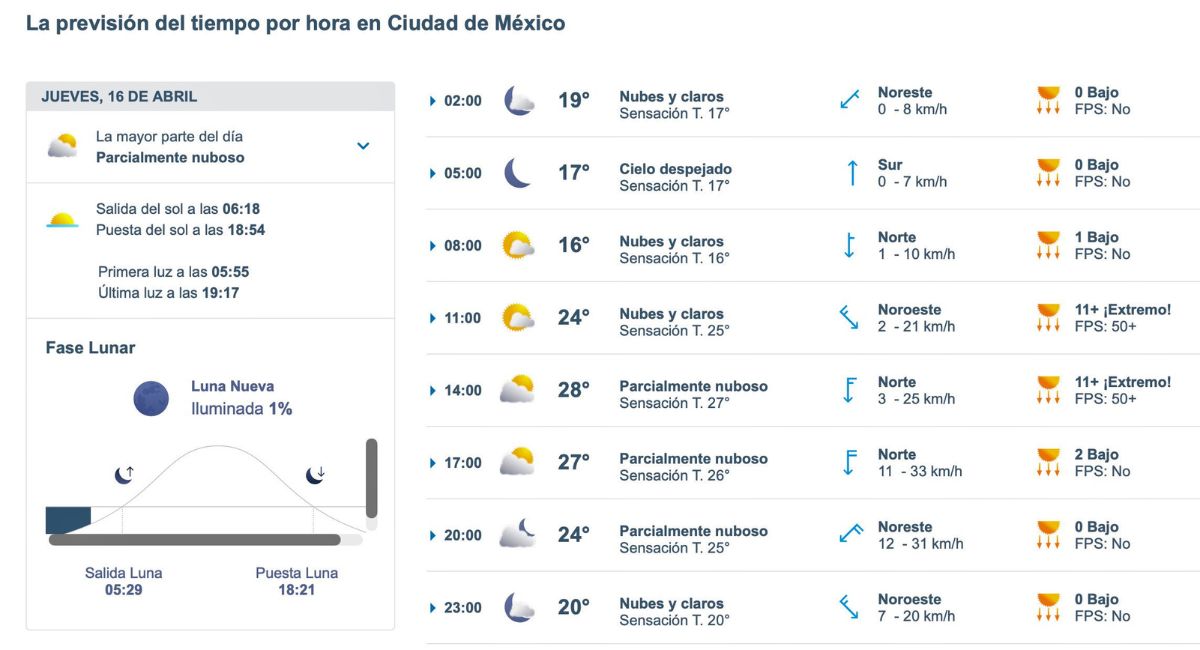Open the Parcialmente nuboso day summary chevron

click(x=363, y=145)
